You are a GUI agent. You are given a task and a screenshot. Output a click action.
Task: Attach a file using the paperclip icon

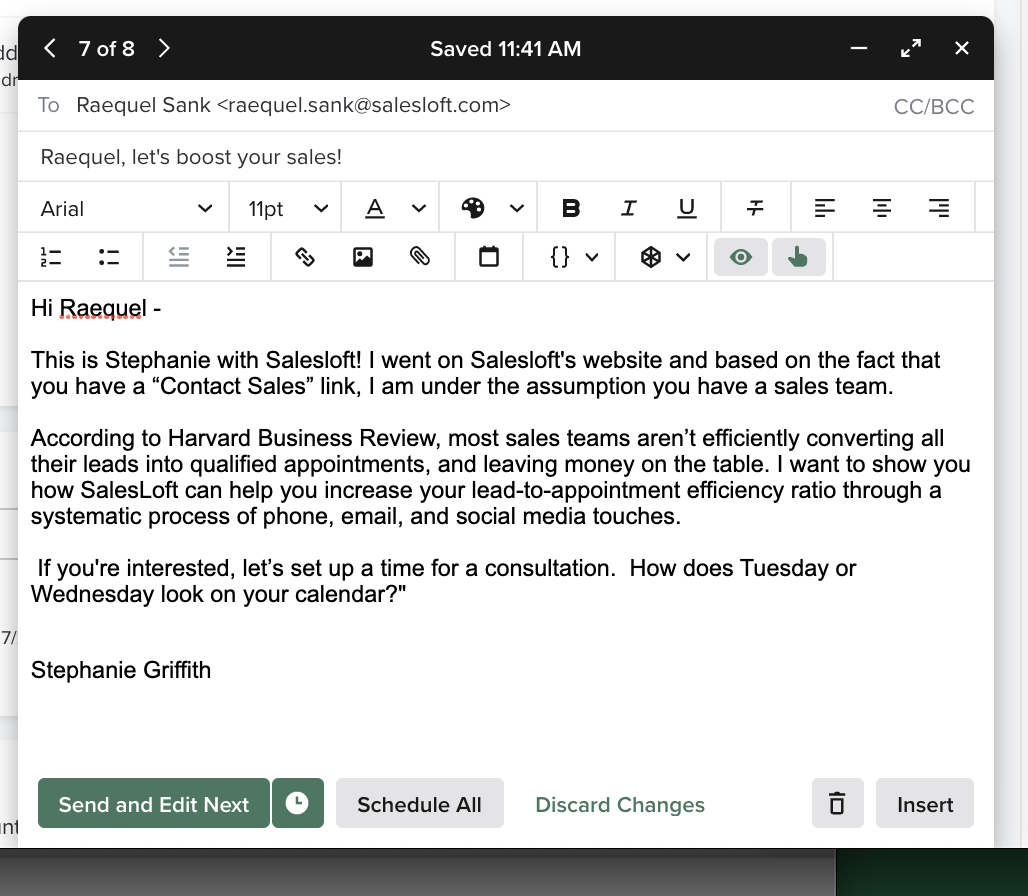[420, 257]
